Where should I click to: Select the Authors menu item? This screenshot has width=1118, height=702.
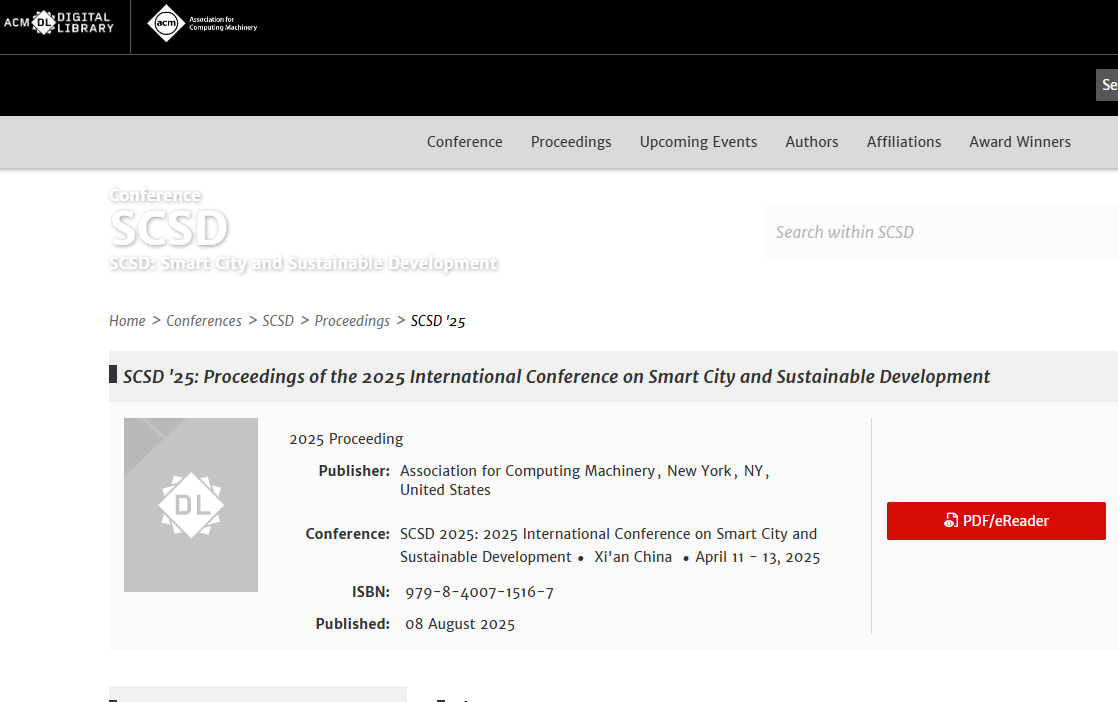tap(811, 142)
